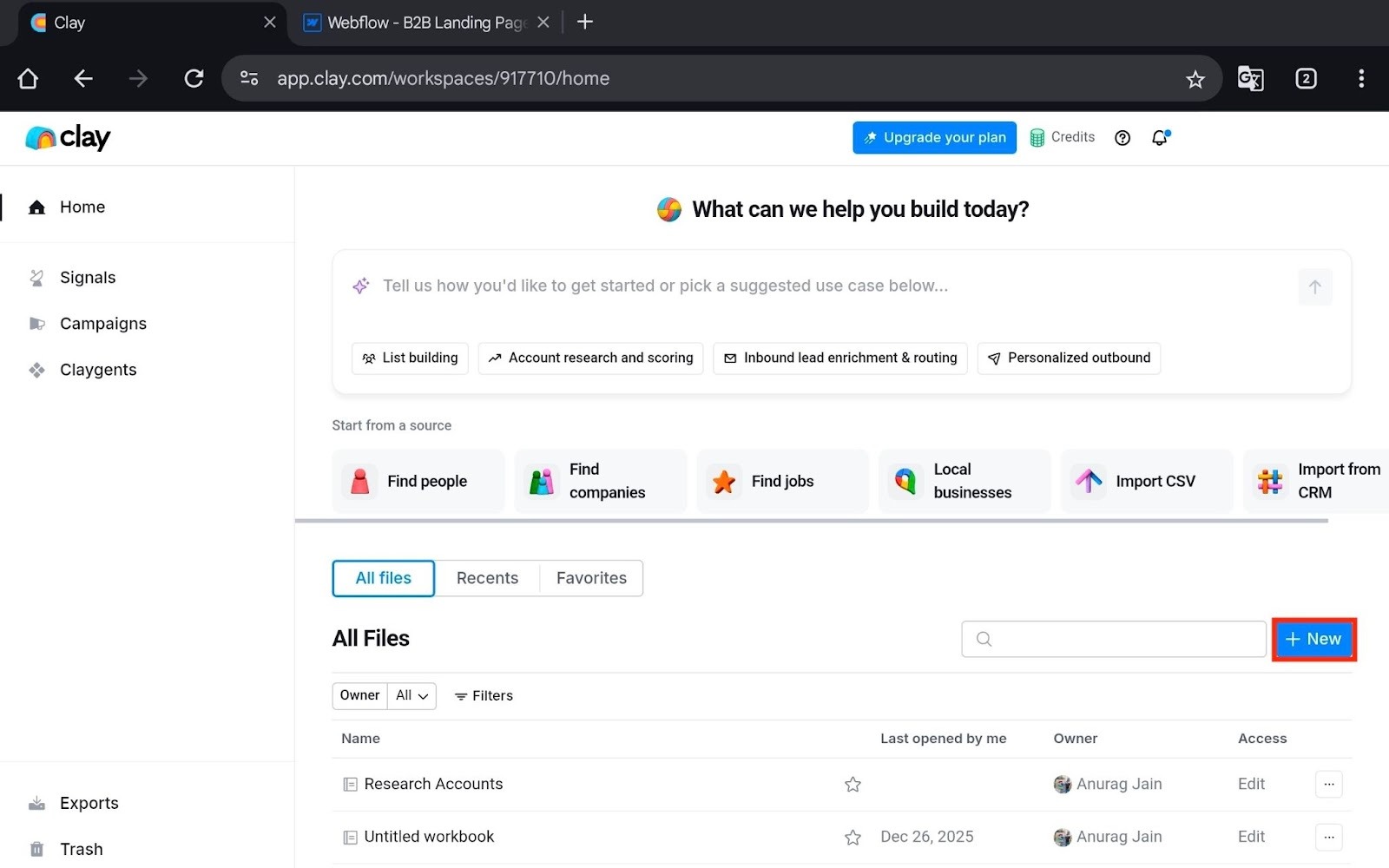Open a new browser tab
Viewport: 1389px width, 868px height.
tap(585, 22)
